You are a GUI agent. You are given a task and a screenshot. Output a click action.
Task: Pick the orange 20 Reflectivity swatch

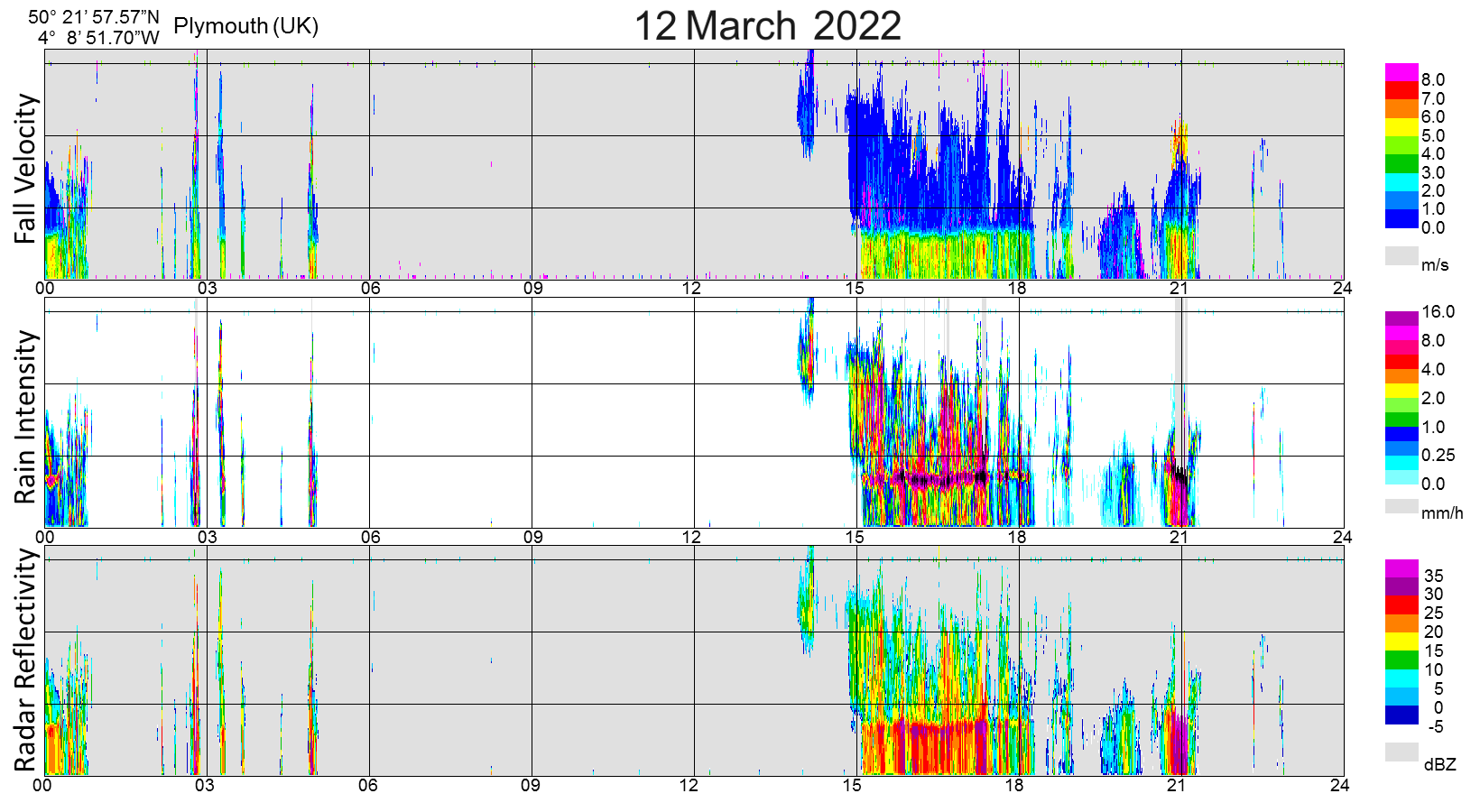coord(1401,623)
